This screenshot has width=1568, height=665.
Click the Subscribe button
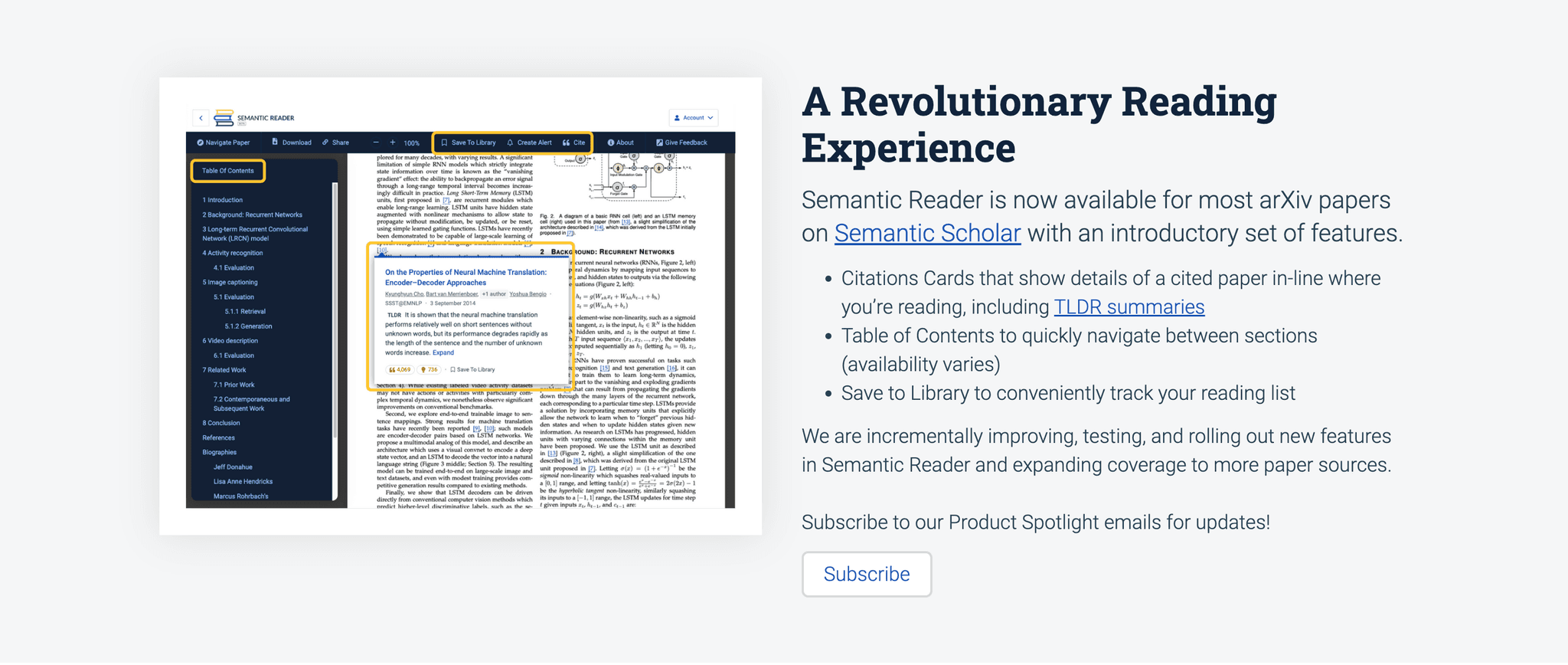pos(866,574)
